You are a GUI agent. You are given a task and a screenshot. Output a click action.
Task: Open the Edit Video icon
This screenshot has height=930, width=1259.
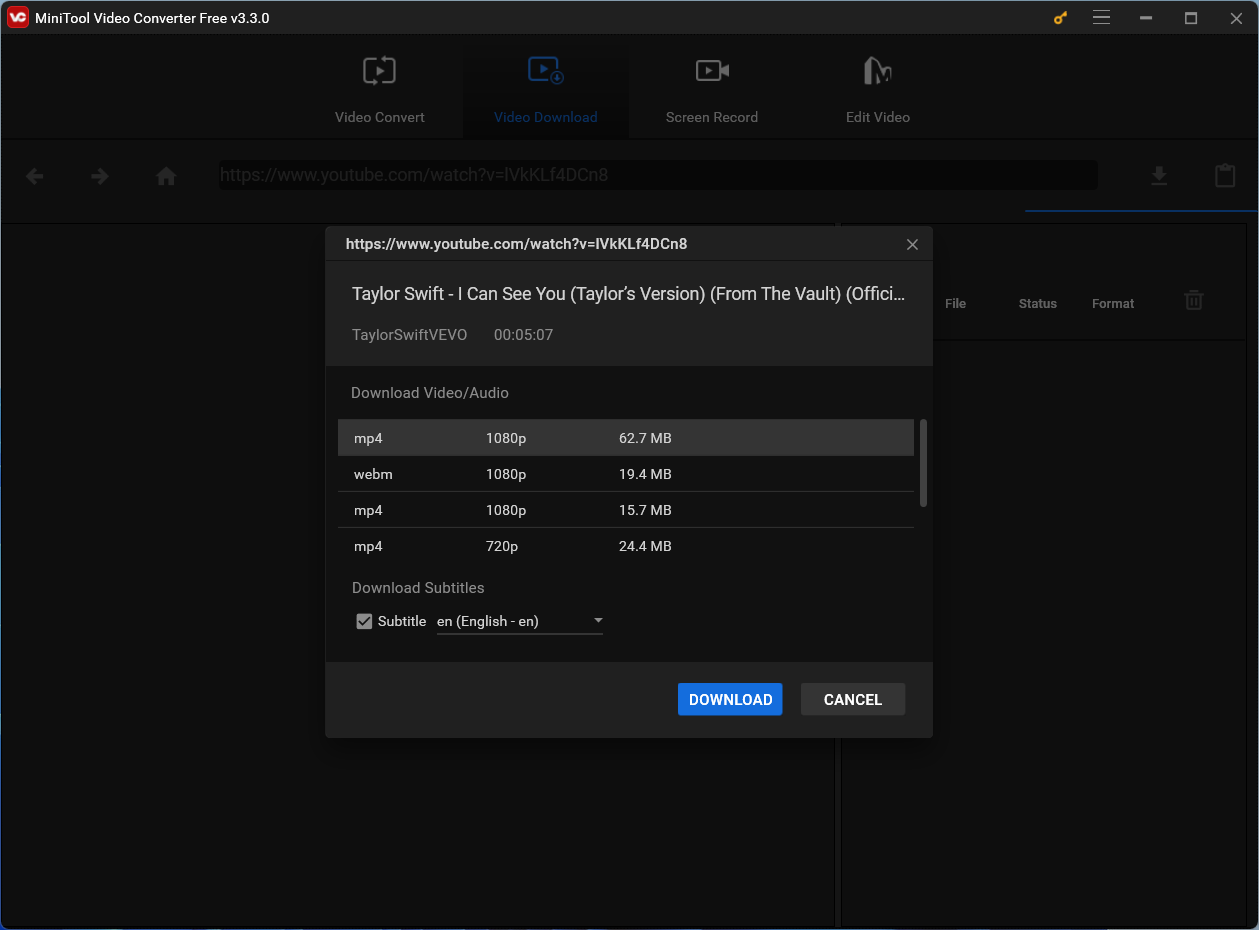877,70
